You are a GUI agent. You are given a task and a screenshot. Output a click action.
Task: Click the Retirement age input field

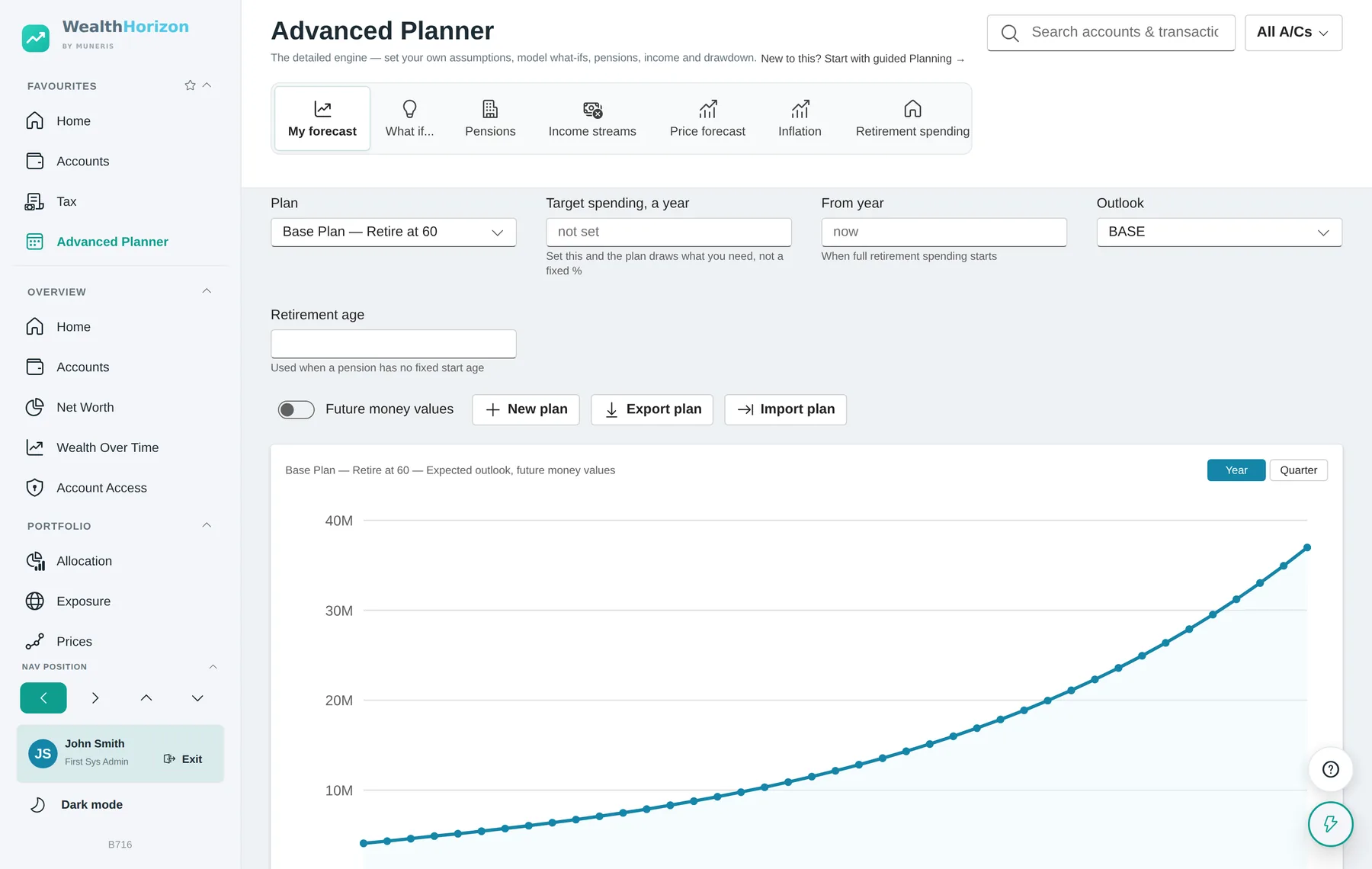point(393,344)
